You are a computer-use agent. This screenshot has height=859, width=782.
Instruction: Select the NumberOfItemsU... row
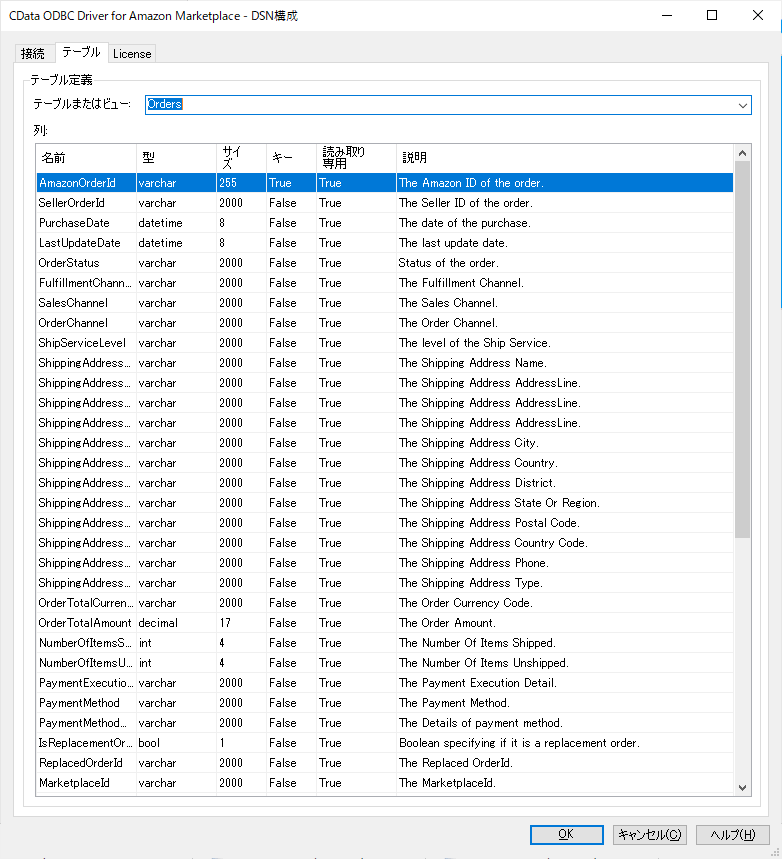tap(385, 663)
